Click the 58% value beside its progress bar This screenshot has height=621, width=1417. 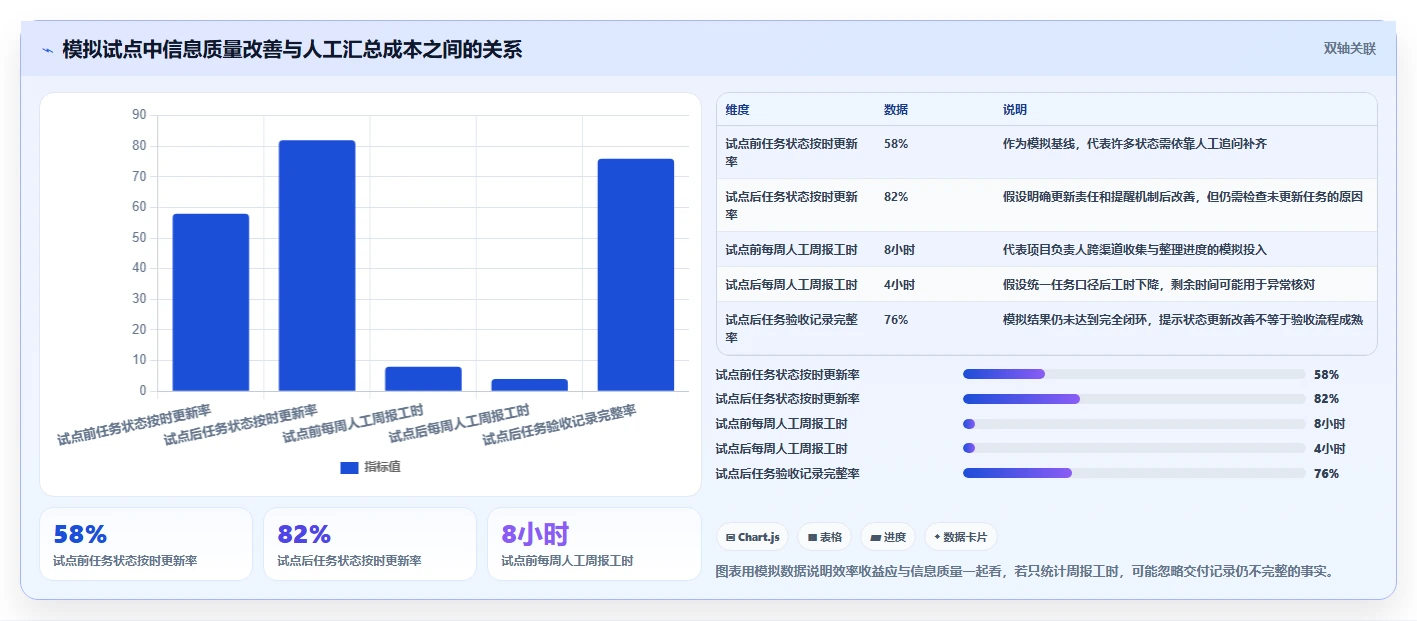tap(1326, 374)
